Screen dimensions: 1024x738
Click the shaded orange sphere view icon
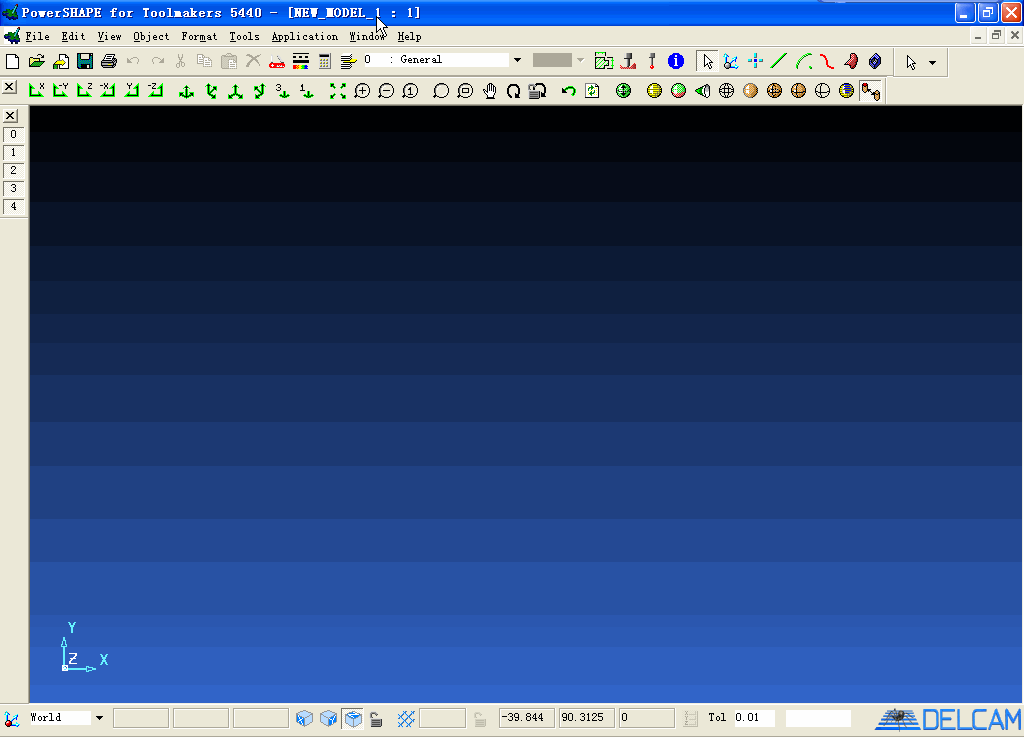pyautogui.click(x=750, y=91)
